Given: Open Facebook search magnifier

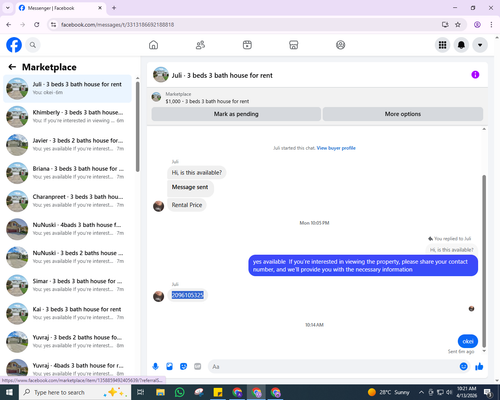Looking at the screenshot, I should [x=33, y=45].
